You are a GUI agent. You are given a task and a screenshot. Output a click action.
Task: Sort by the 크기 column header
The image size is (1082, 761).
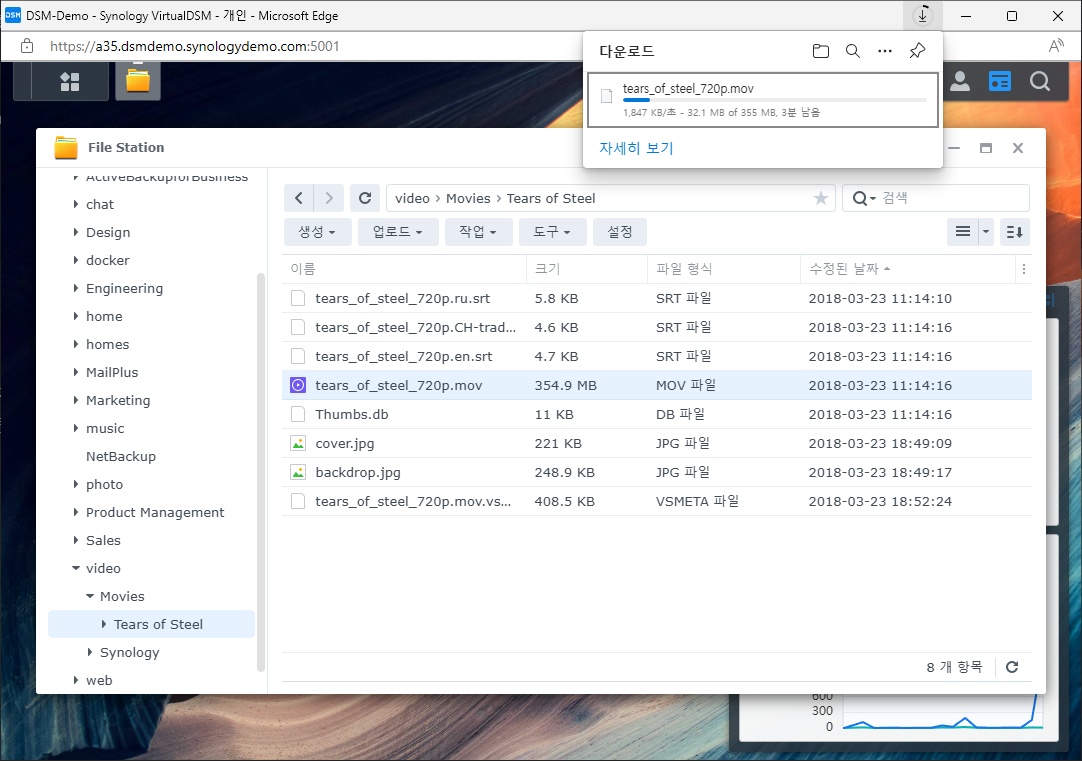(587, 269)
